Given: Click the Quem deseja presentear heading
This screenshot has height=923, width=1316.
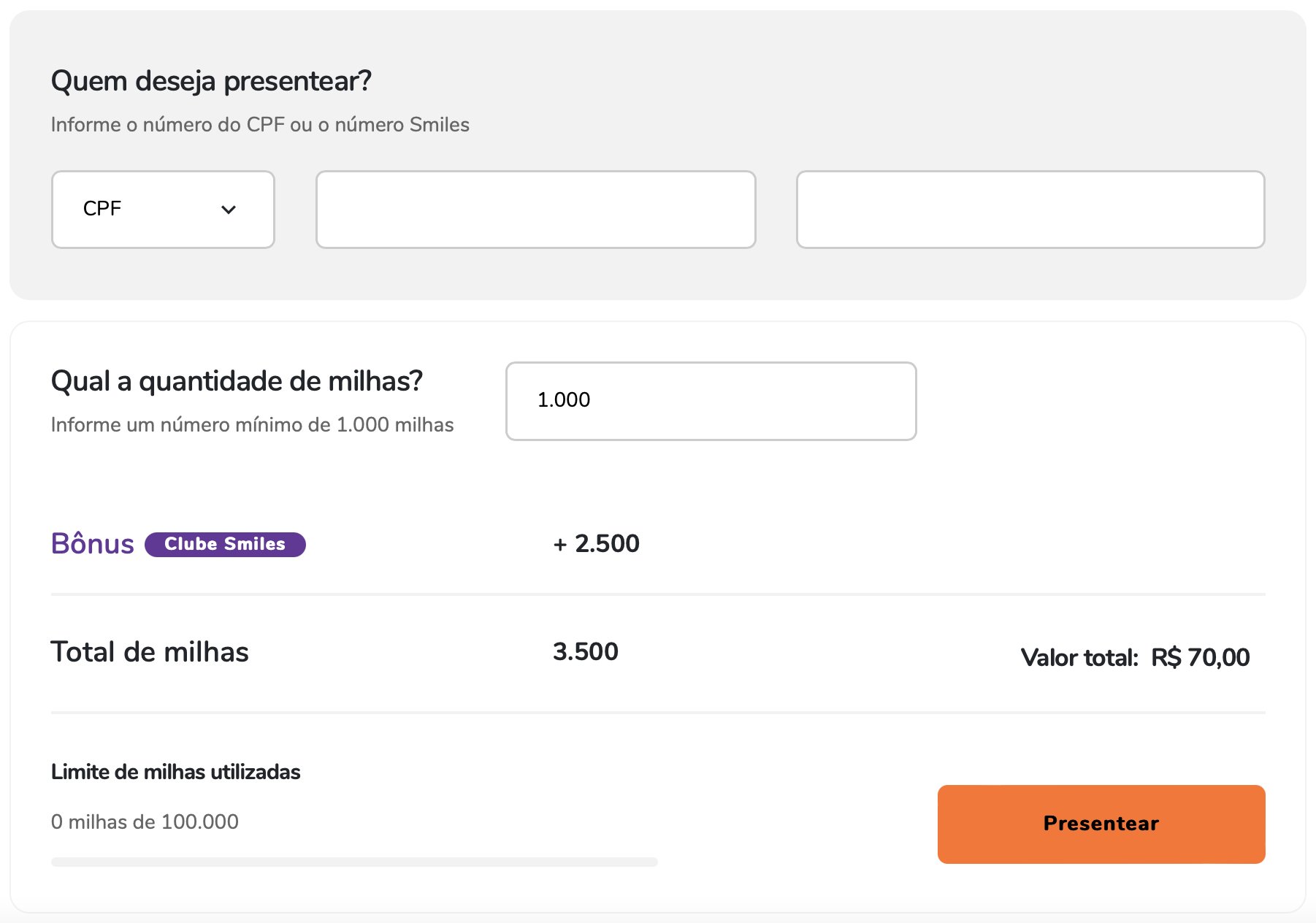Looking at the screenshot, I should (211, 80).
